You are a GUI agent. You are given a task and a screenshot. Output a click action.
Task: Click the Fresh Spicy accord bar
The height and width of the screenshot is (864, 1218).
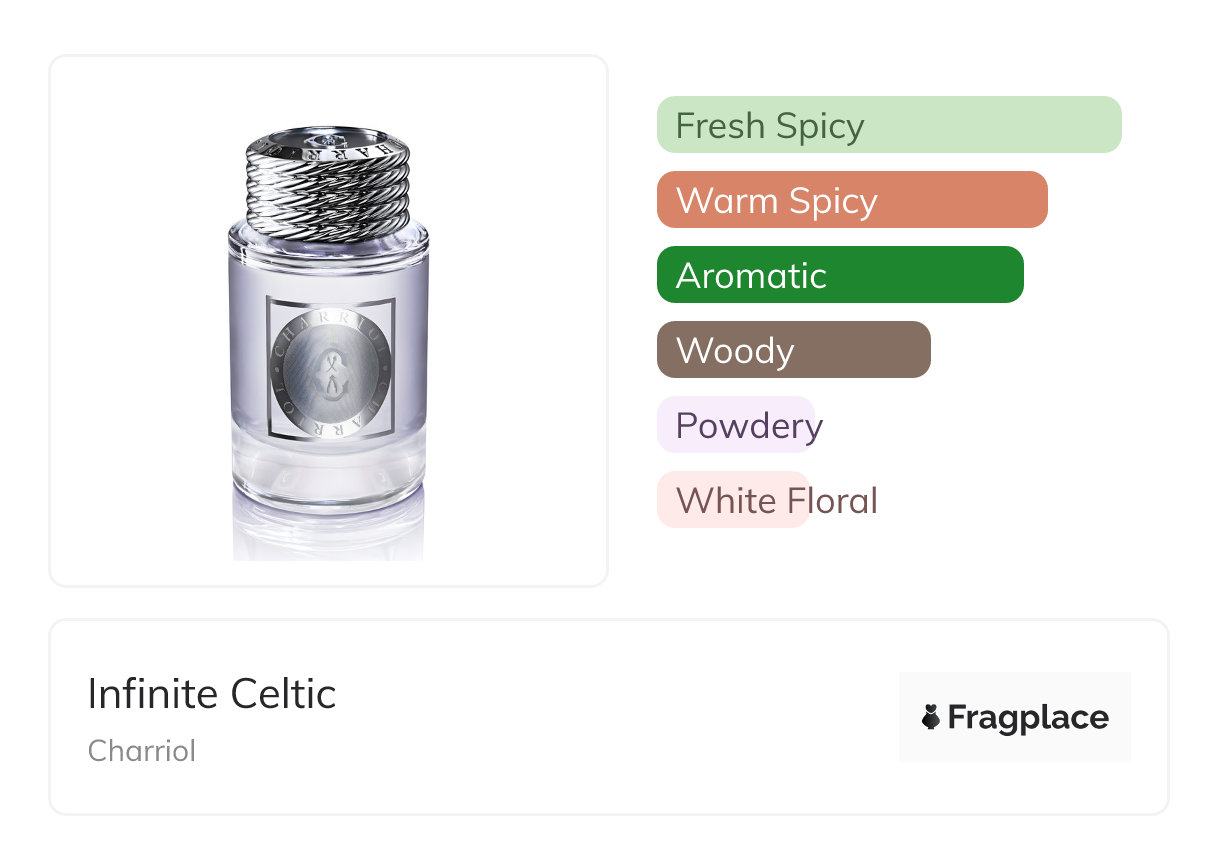coord(888,125)
